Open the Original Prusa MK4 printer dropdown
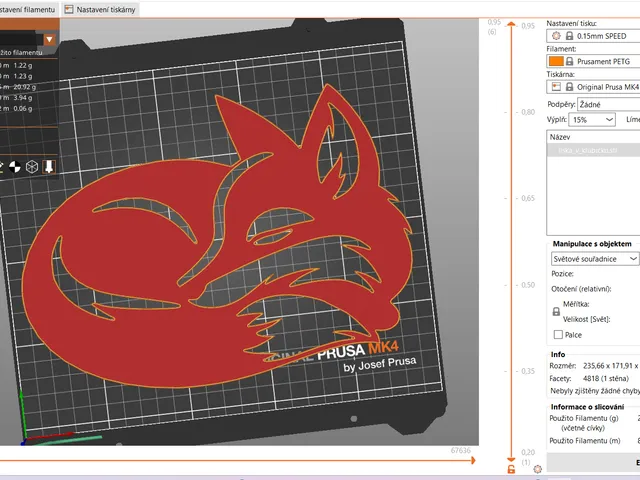The width and height of the screenshot is (640, 480). click(593, 87)
